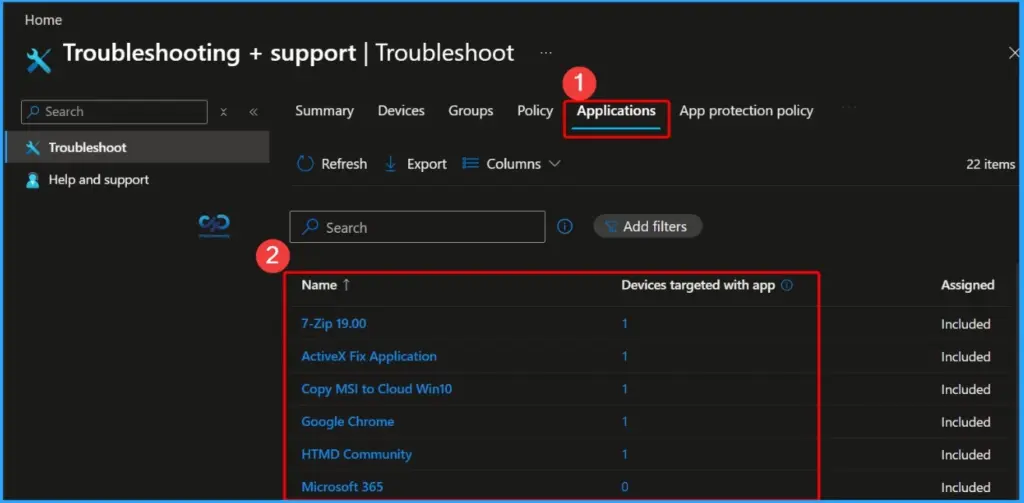This screenshot has width=1024, height=503.
Task: Open the Microsoft 365 application
Action: [342, 487]
